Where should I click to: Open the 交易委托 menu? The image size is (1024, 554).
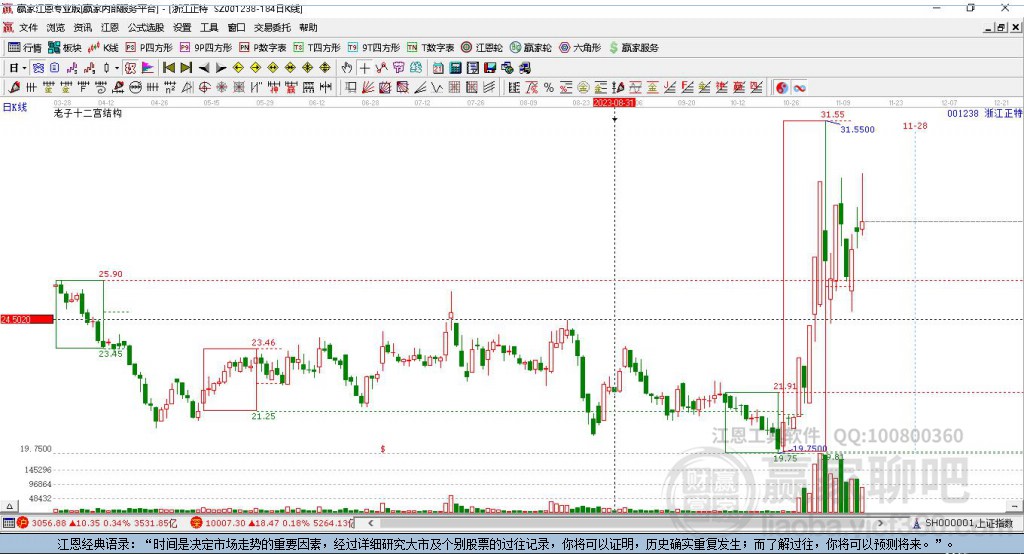(x=272, y=27)
